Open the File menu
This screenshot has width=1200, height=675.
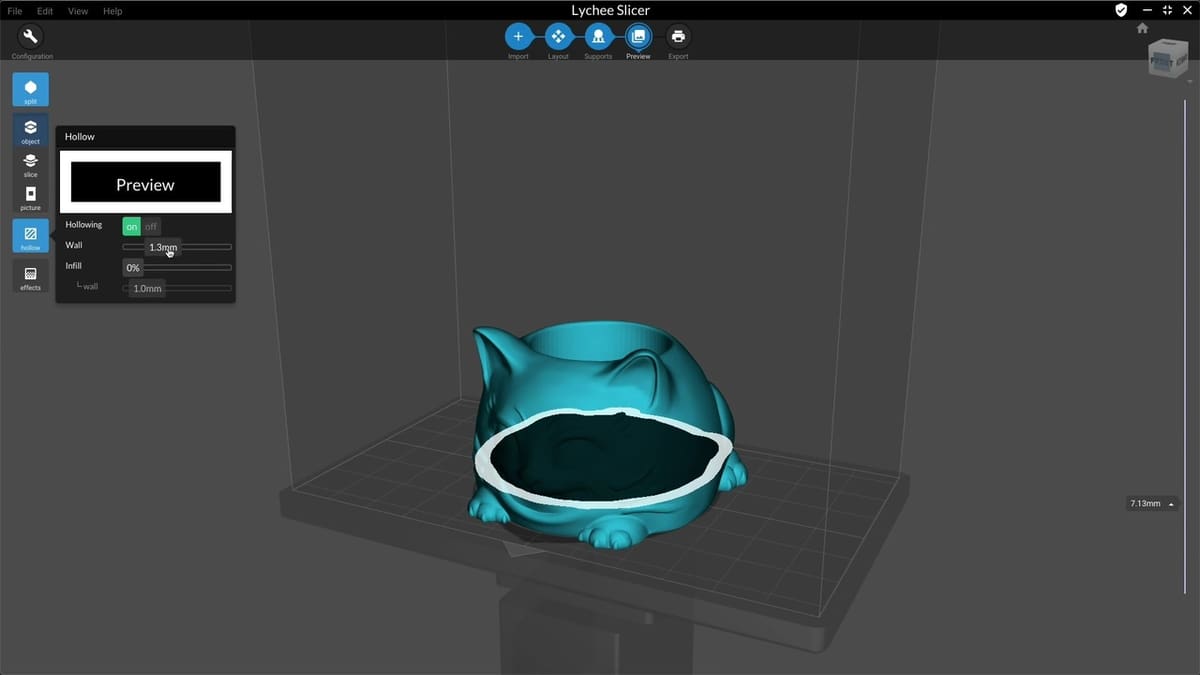tap(15, 11)
